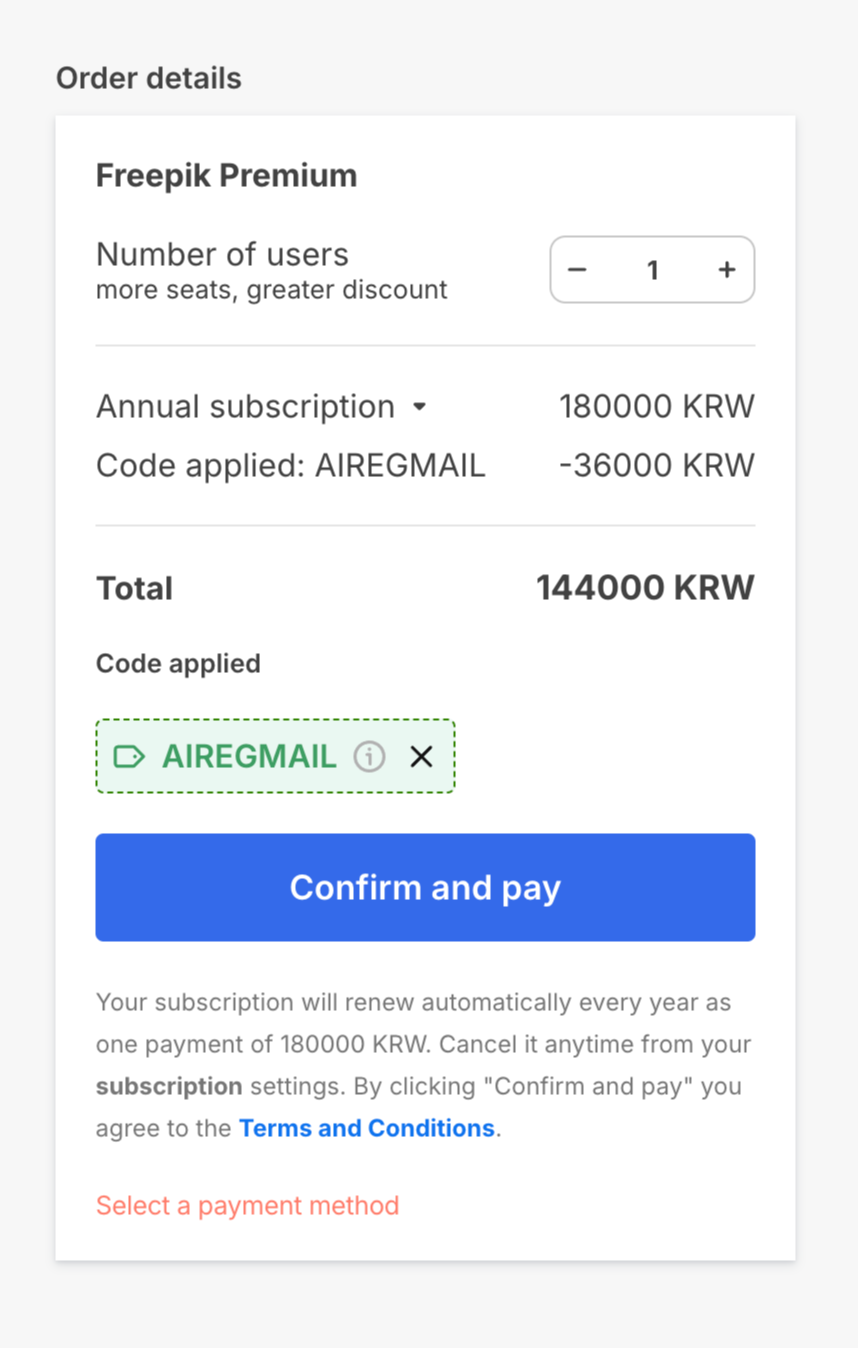Click the coupon tag icon
Viewport: 858px width, 1348px height.
point(129,756)
